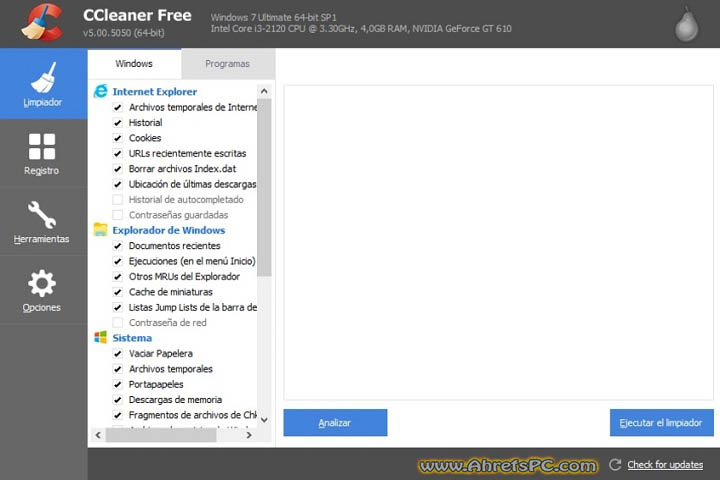The height and width of the screenshot is (480, 720).
Task: Open the Herramientas wrench section
Action: click(x=43, y=222)
